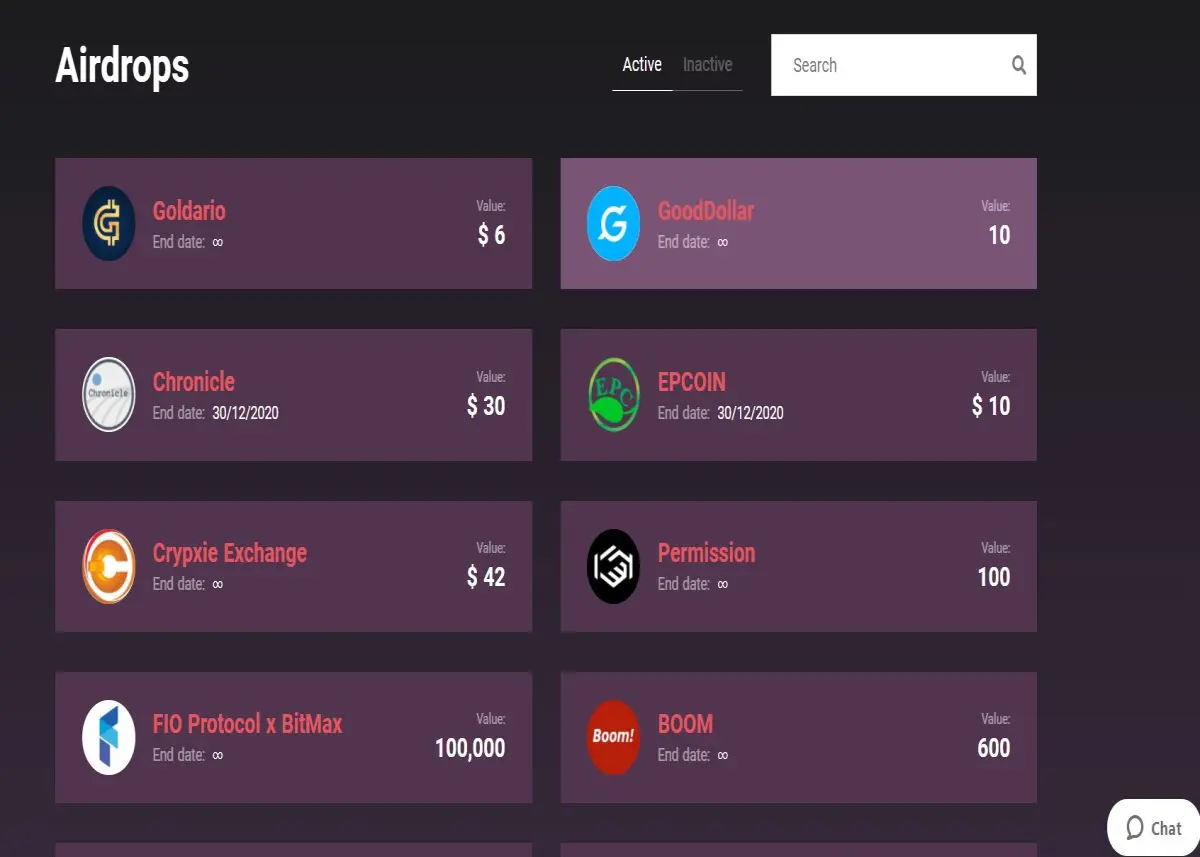Switch to the Inactive tab
Image resolution: width=1200 pixels, height=857 pixels.
pos(708,65)
